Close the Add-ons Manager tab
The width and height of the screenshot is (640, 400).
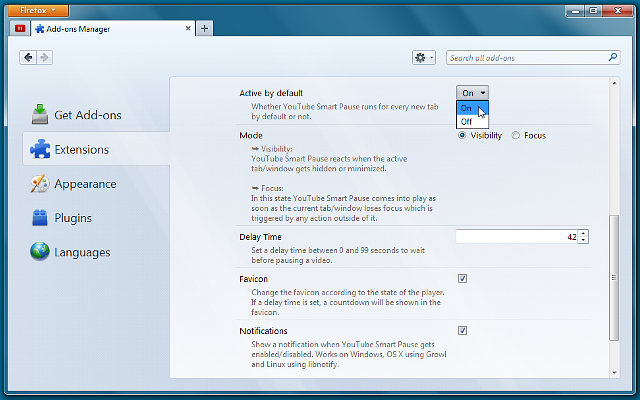tap(188, 28)
